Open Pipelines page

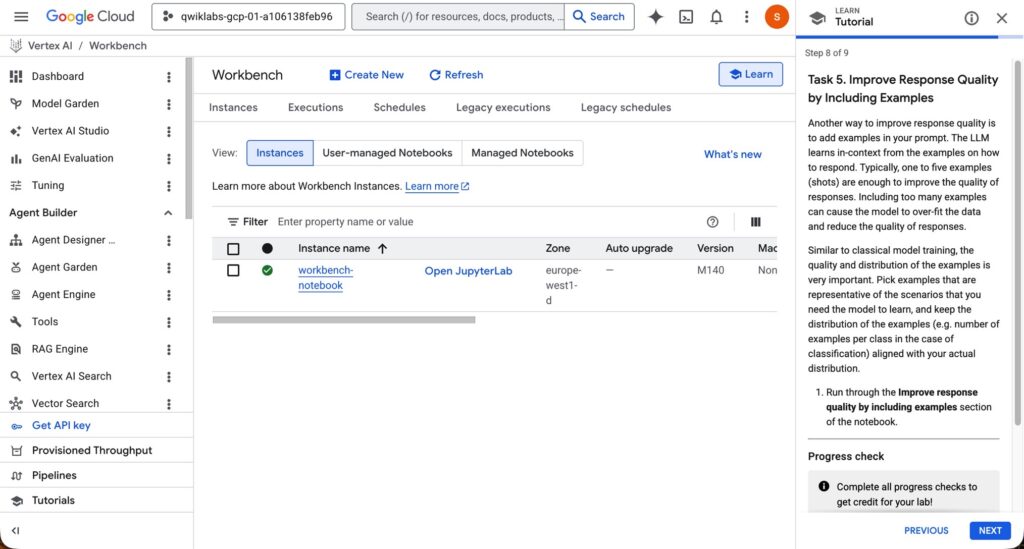[54, 475]
